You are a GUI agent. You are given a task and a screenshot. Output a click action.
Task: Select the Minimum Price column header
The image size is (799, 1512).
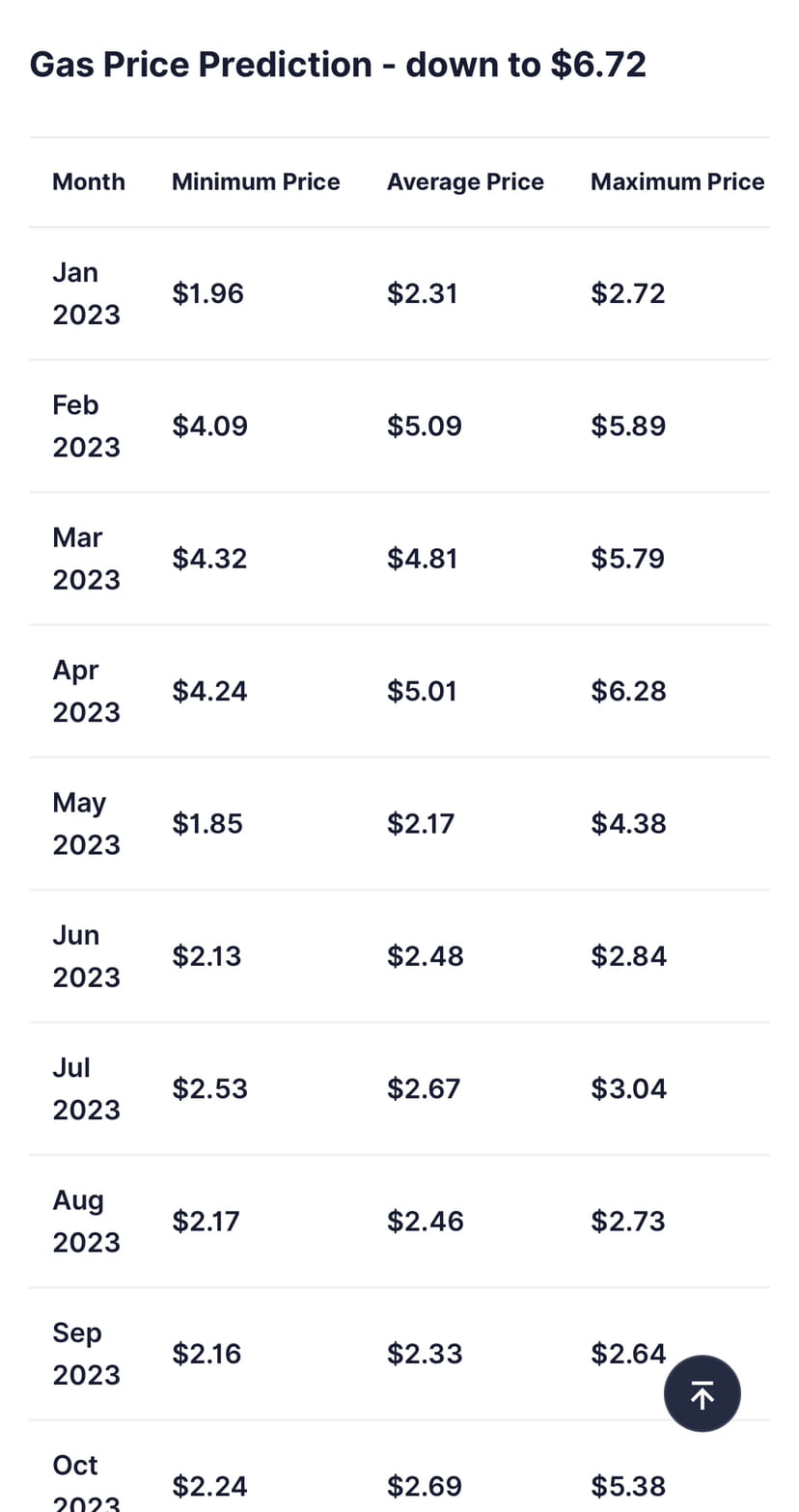pos(256,181)
